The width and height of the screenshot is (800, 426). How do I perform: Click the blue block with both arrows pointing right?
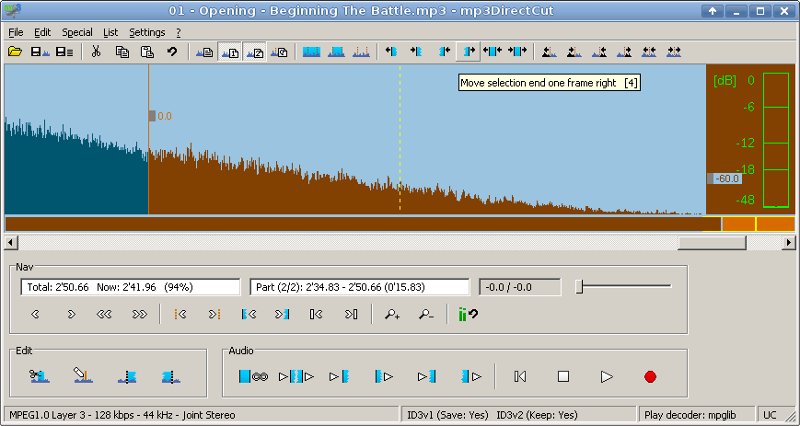pyautogui.click(x=517, y=52)
